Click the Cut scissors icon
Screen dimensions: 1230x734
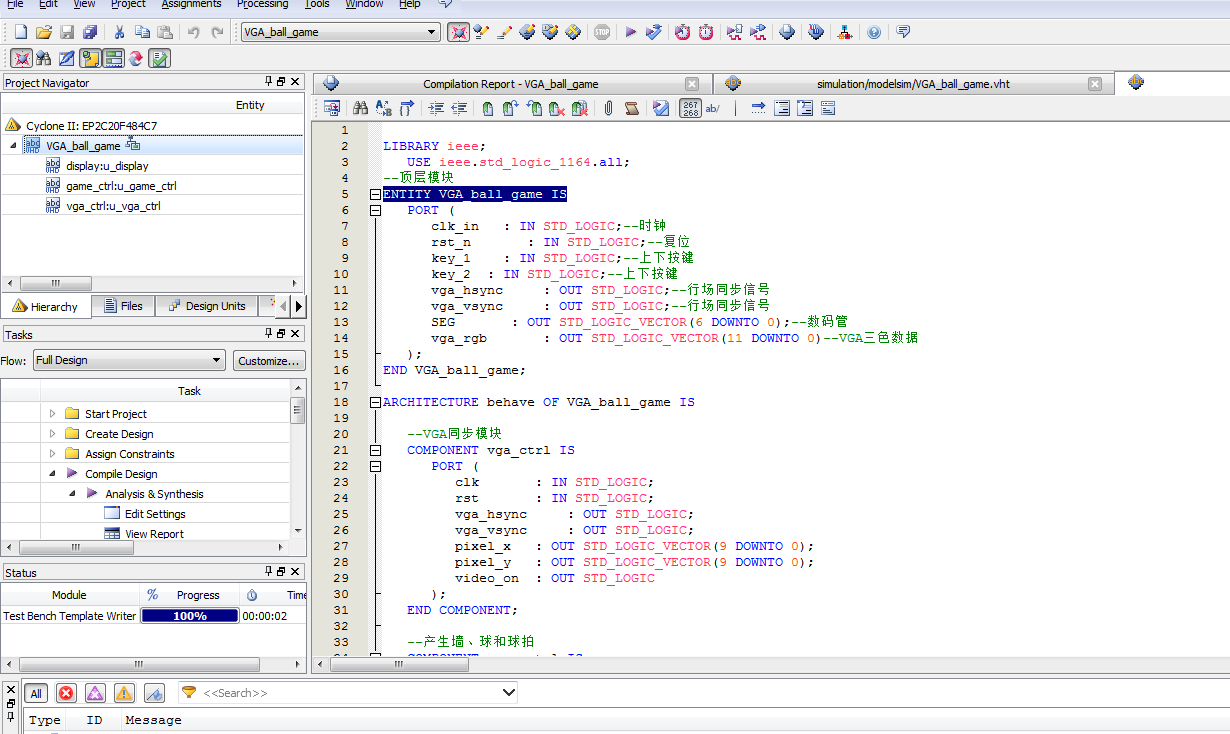118,32
